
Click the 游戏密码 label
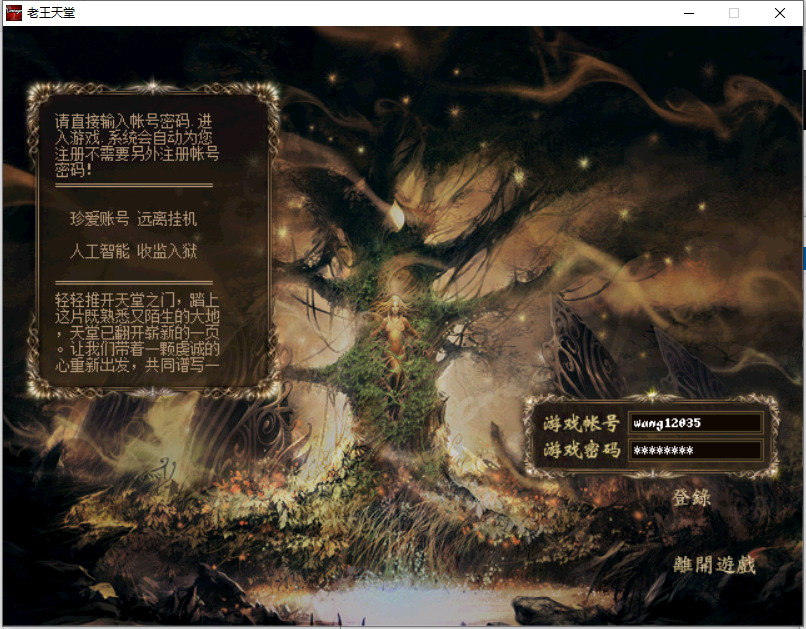pyautogui.click(x=581, y=450)
